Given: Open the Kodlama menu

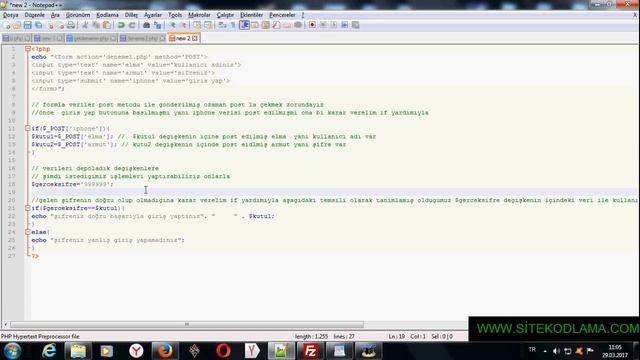Looking at the screenshot, I should 107,15.
